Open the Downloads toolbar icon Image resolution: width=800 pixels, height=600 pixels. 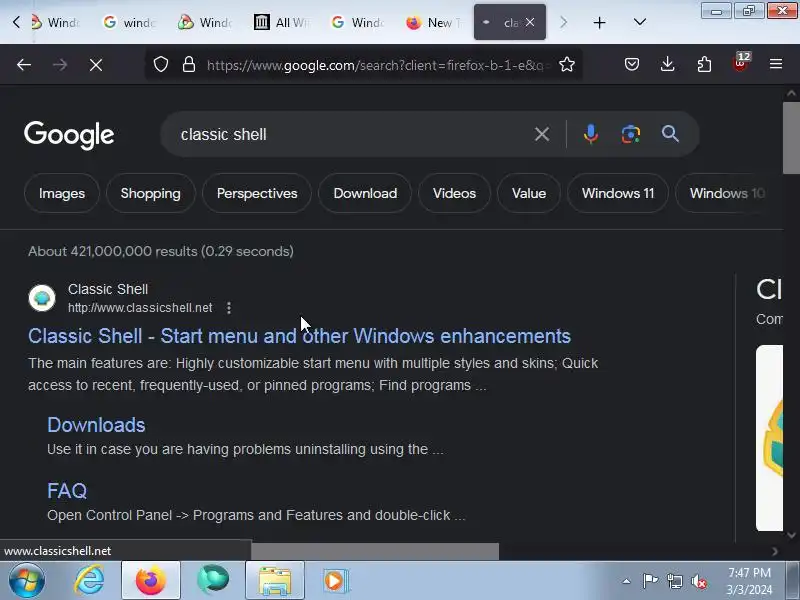point(667,64)
